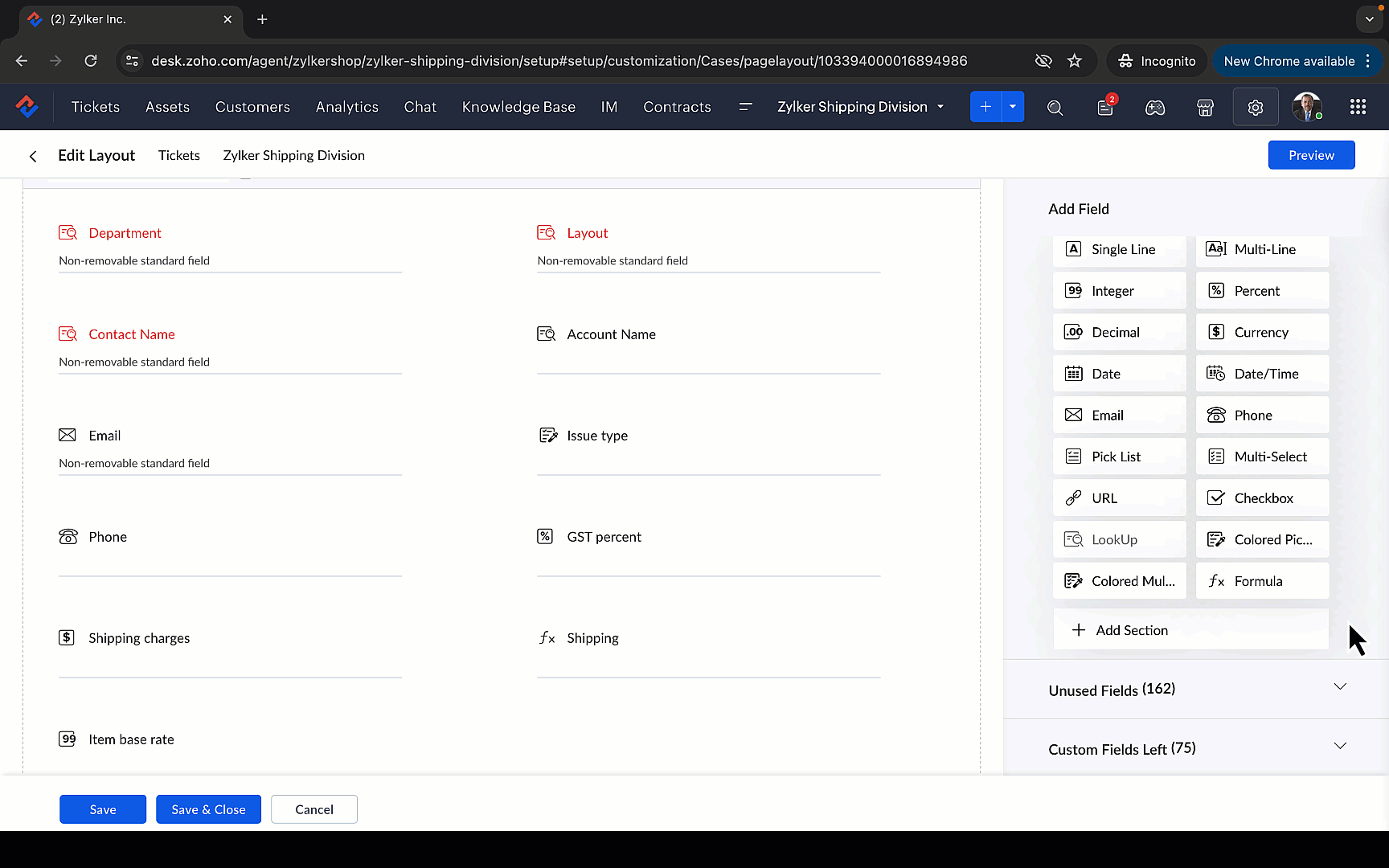Open the Setup gear icon
This screenshot has width=1389, height=868.
click(x=1255, y=108)
